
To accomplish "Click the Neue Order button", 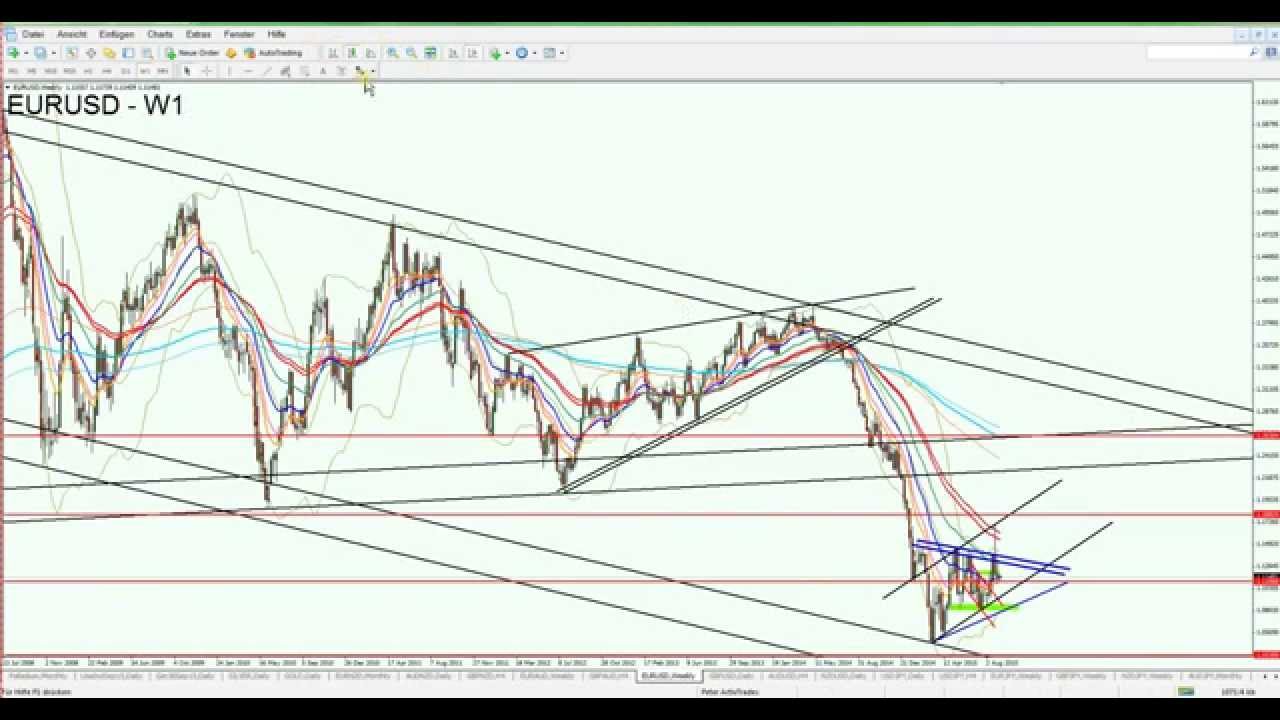I will pos(193,53).
